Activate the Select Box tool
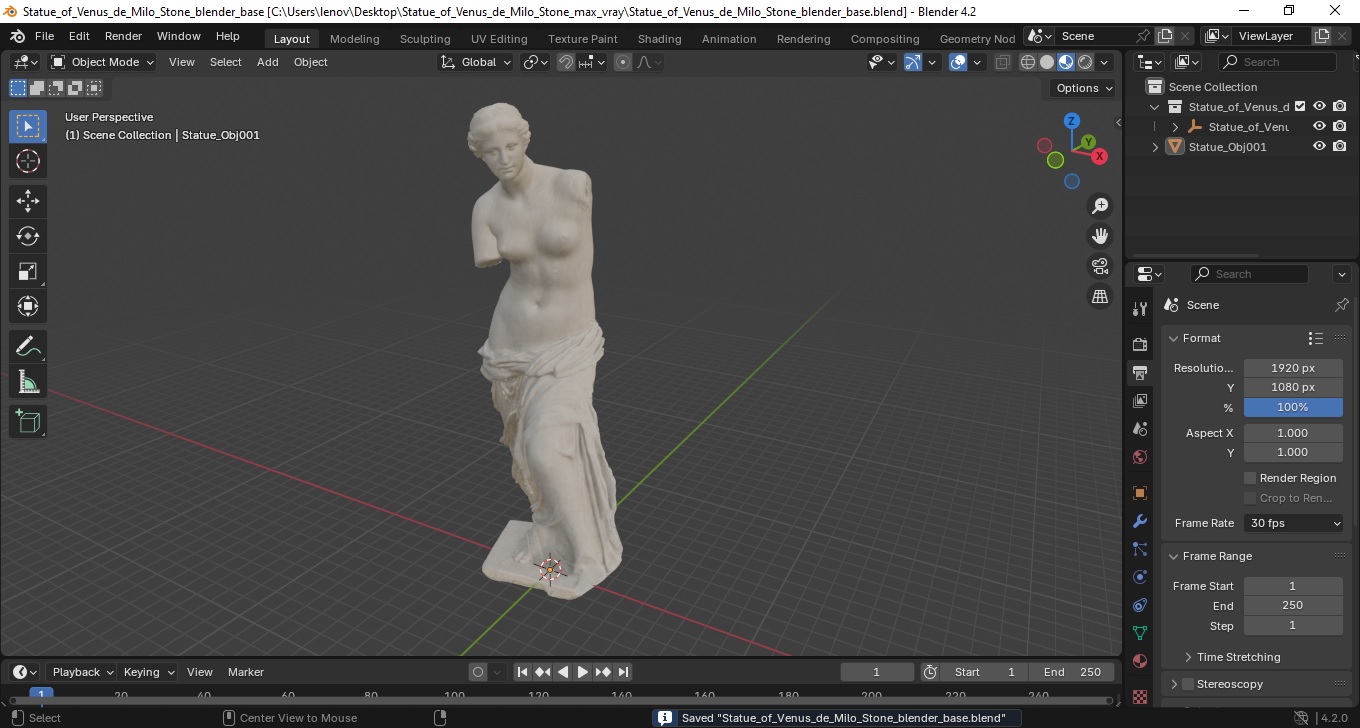This screenshot has height=728, width=1360. tap(28, 126)
